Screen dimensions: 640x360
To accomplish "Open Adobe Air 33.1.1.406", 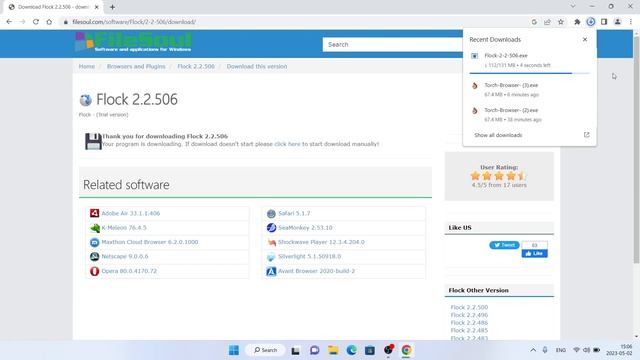I will (x=131, y=213).
